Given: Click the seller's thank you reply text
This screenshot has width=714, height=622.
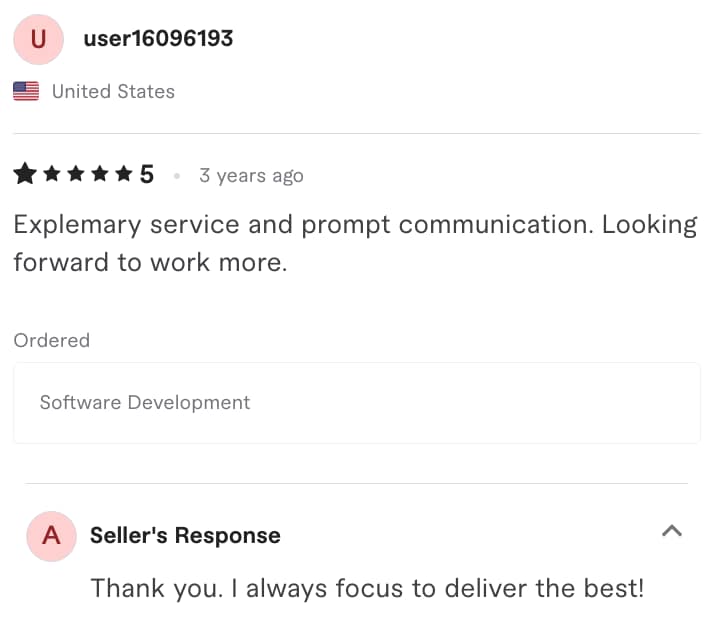Looking at the screenshot, I should [367, 587].
